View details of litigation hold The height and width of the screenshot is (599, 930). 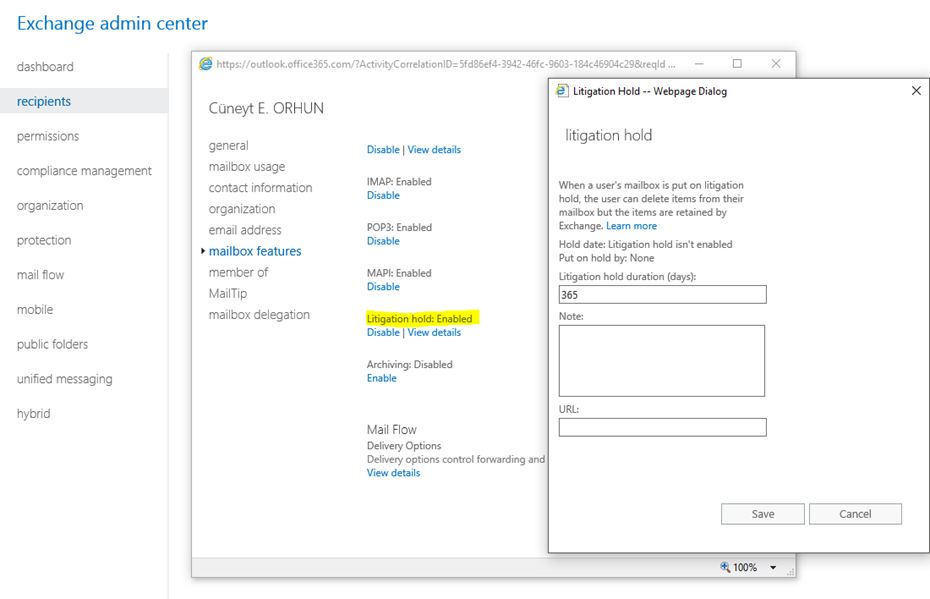(x=434, y=332)
